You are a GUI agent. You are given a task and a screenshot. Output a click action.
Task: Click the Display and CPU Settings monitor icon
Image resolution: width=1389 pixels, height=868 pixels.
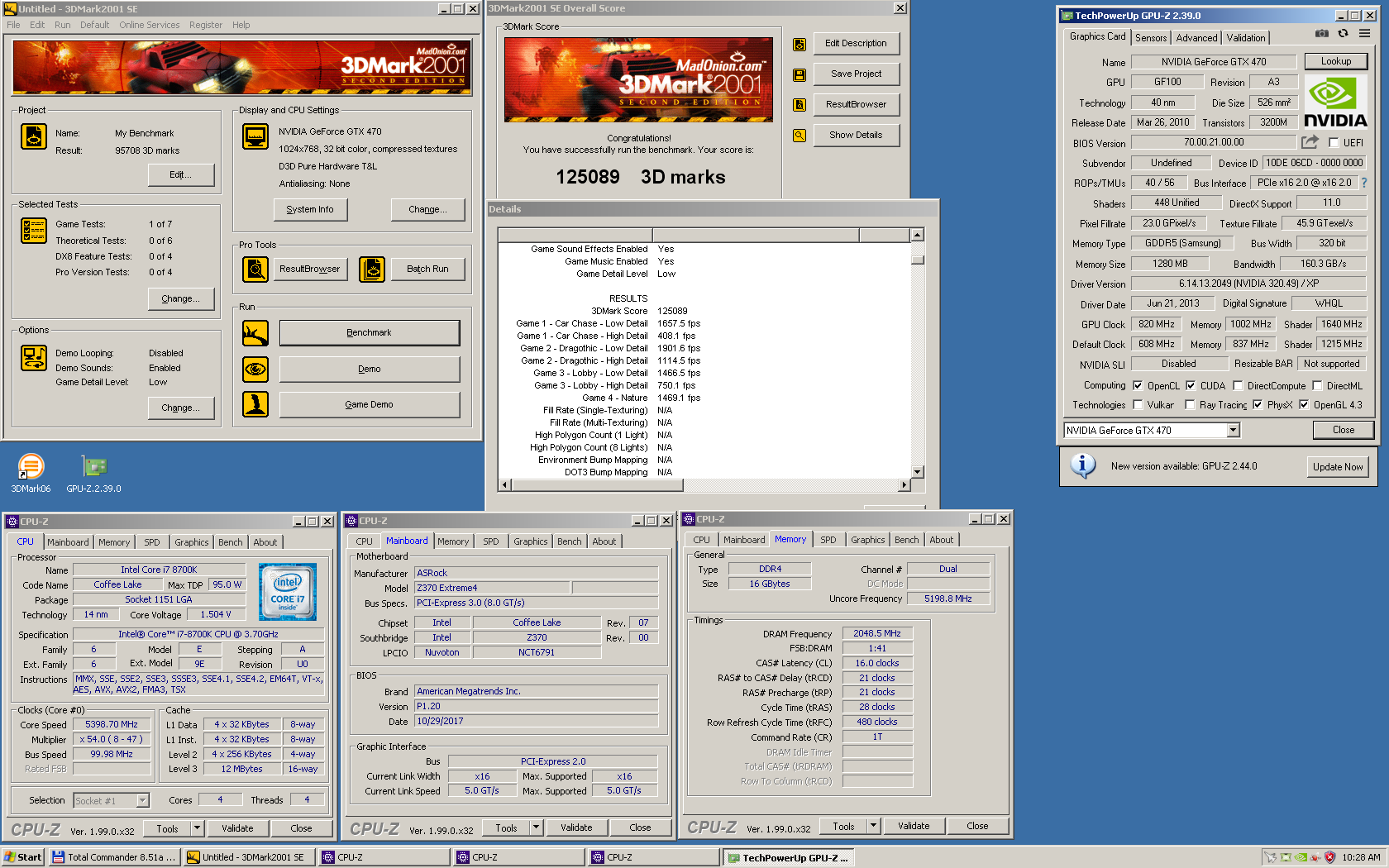[x=255, y=136]
